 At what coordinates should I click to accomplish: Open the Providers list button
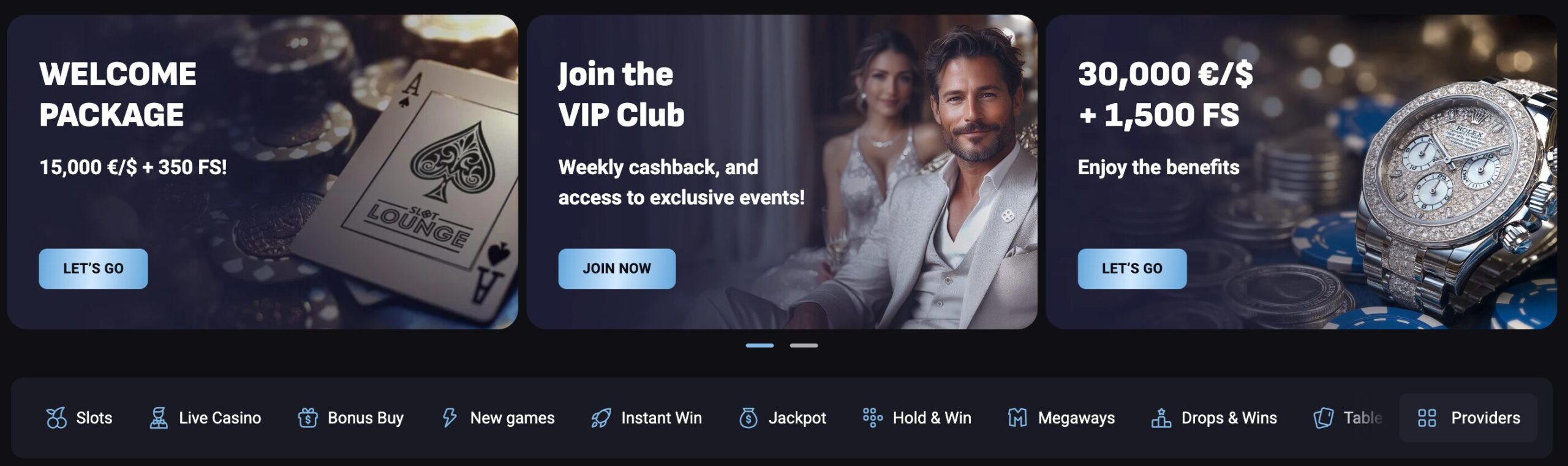tap(1468, 418)
